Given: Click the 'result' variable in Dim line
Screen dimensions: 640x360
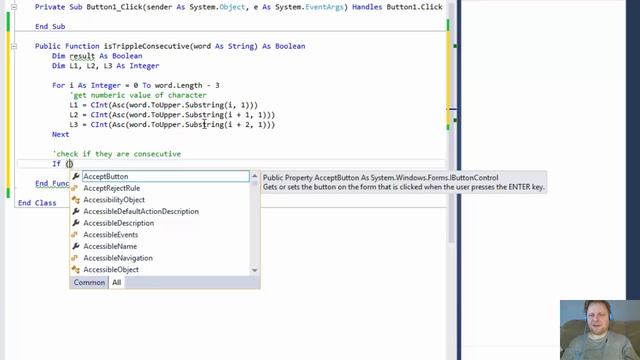Looking at the screenshot, I should (x=82, y=56).
